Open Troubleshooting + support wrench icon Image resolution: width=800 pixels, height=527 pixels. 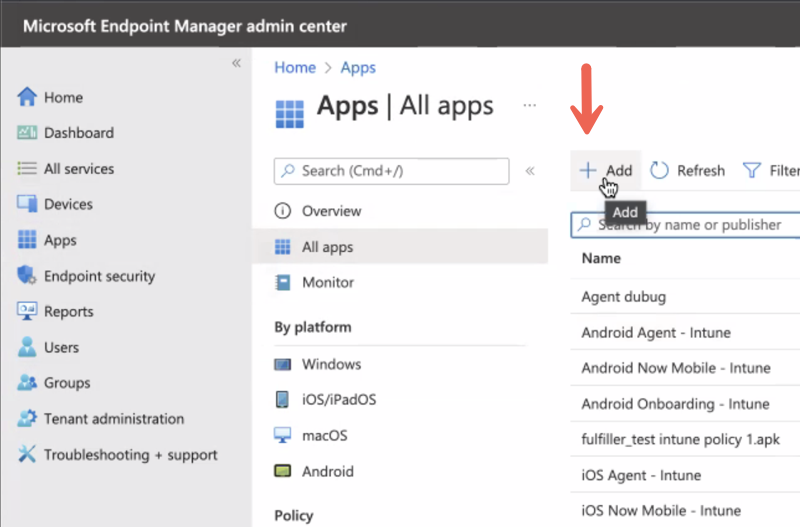point(27,454)
